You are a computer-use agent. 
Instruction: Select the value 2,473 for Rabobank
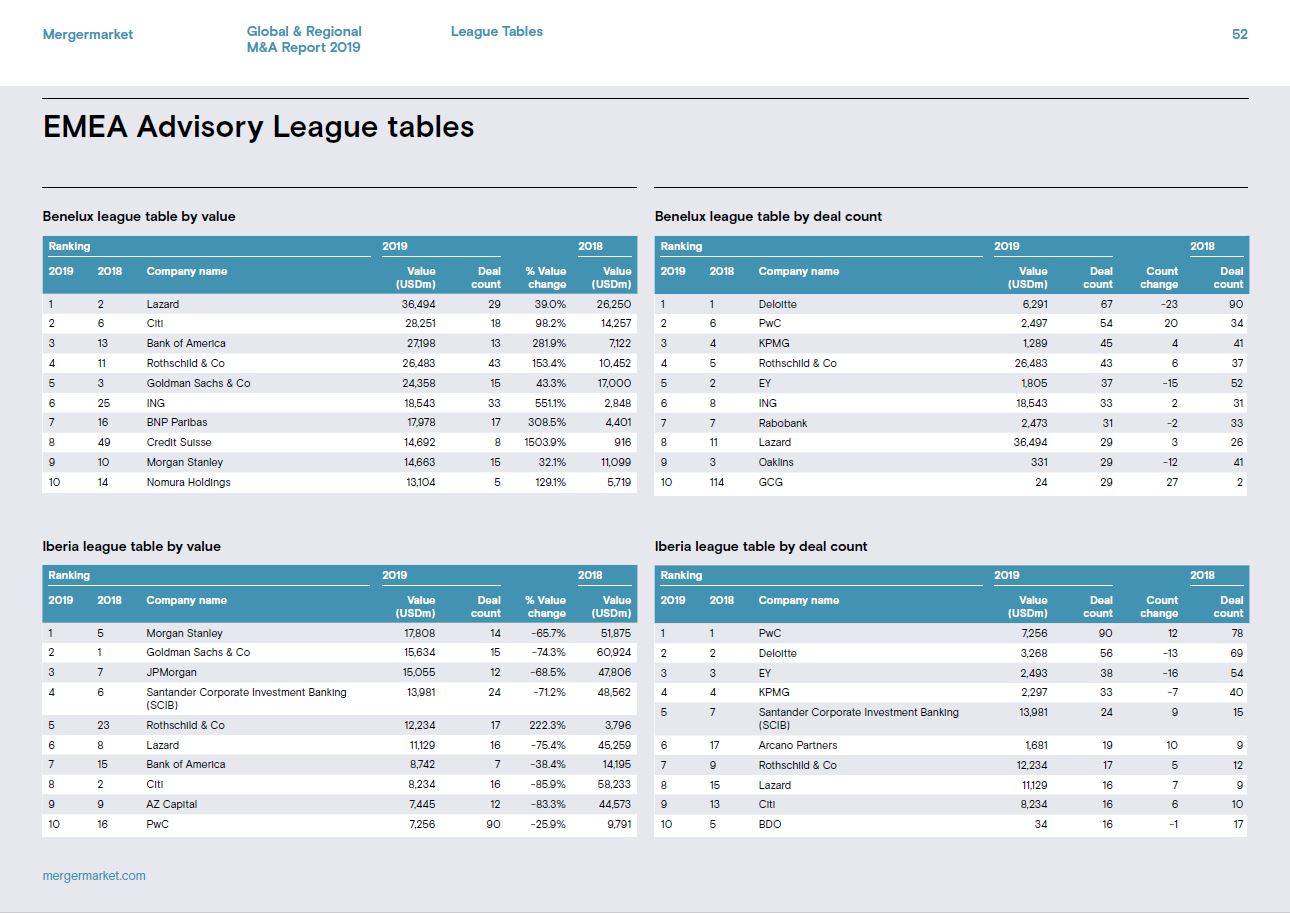click(x=1033, y=423)
